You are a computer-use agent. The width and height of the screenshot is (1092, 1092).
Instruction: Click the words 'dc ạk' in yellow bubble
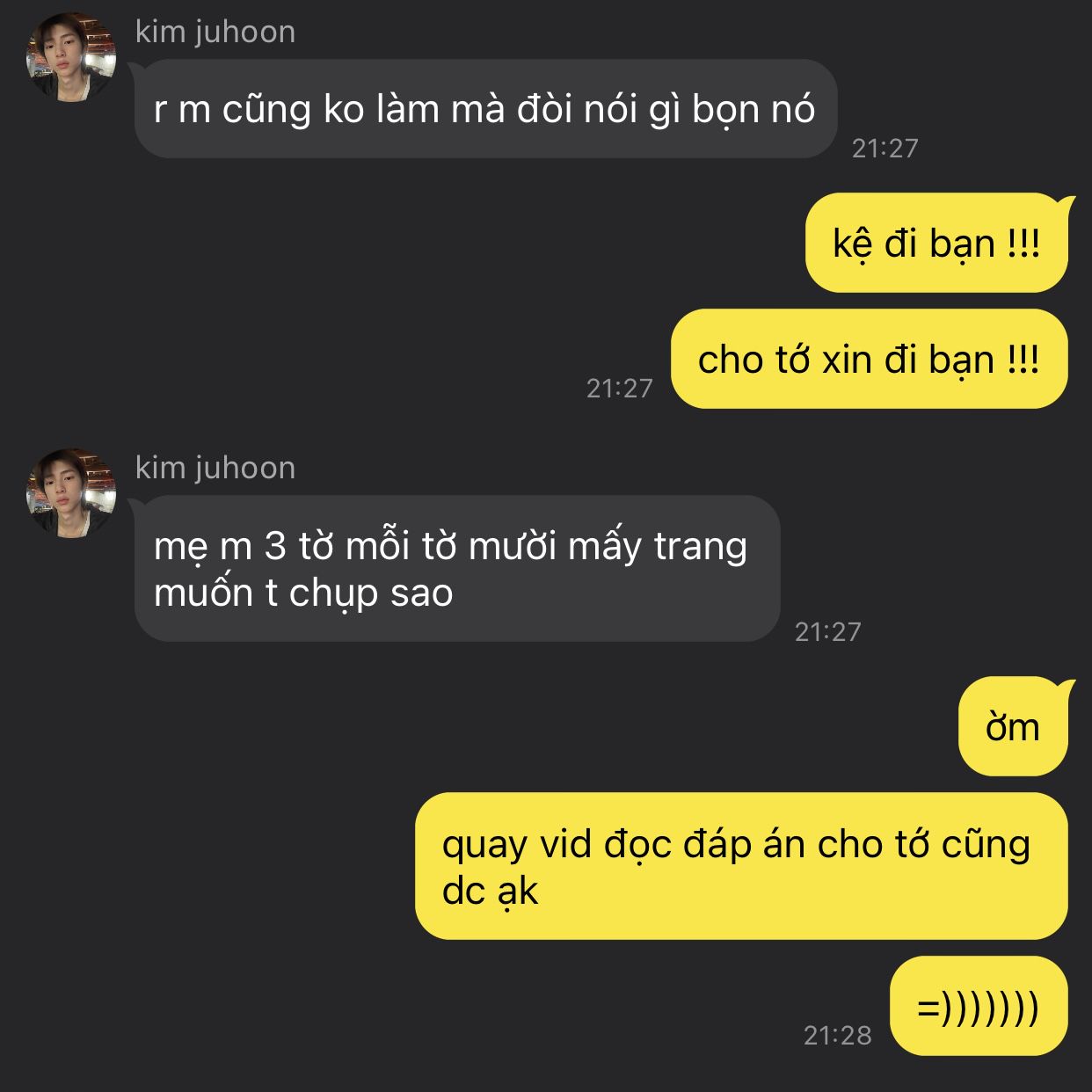[490, 892]
